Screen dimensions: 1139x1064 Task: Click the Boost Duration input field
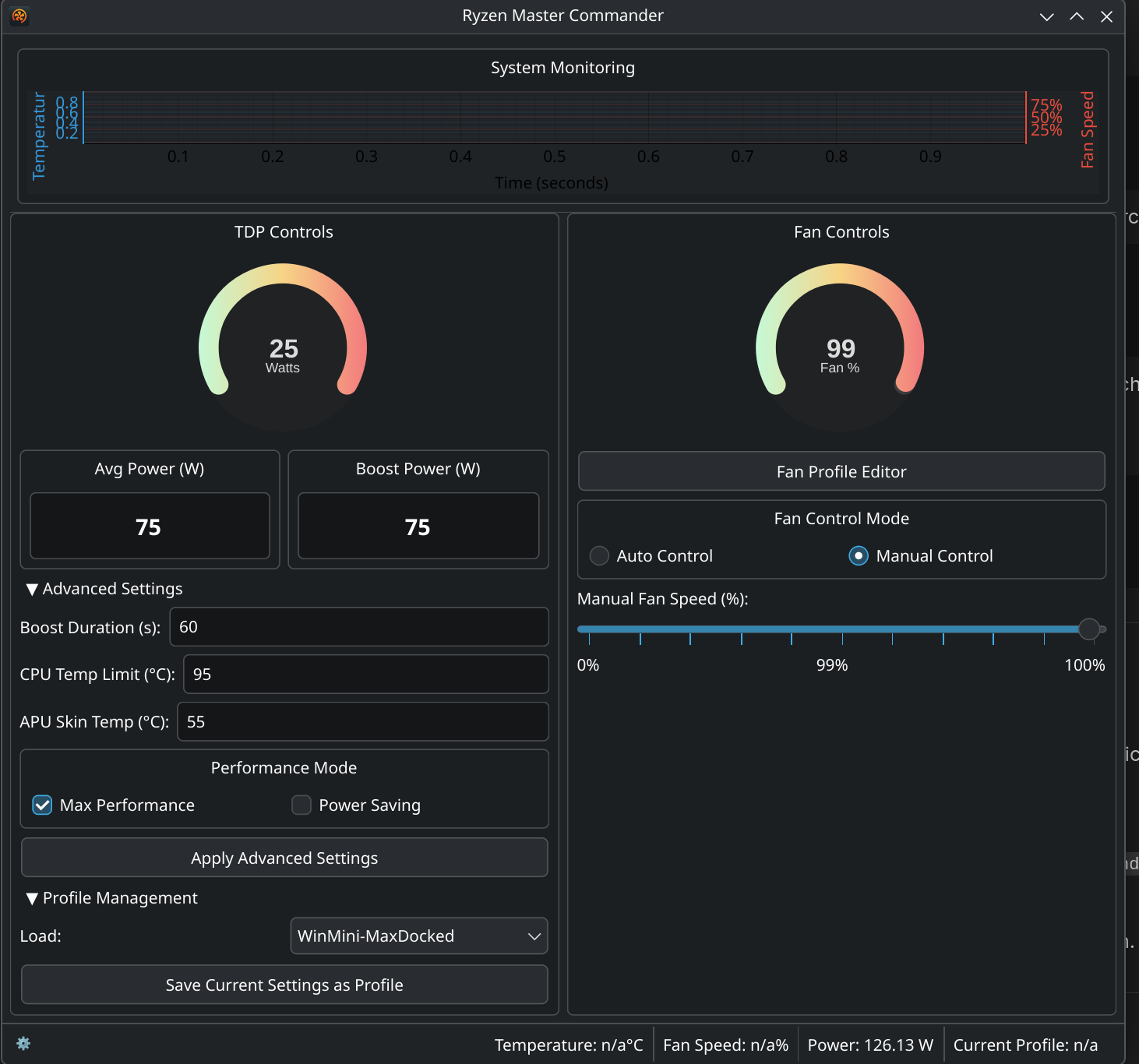click(x=359, y=627)
